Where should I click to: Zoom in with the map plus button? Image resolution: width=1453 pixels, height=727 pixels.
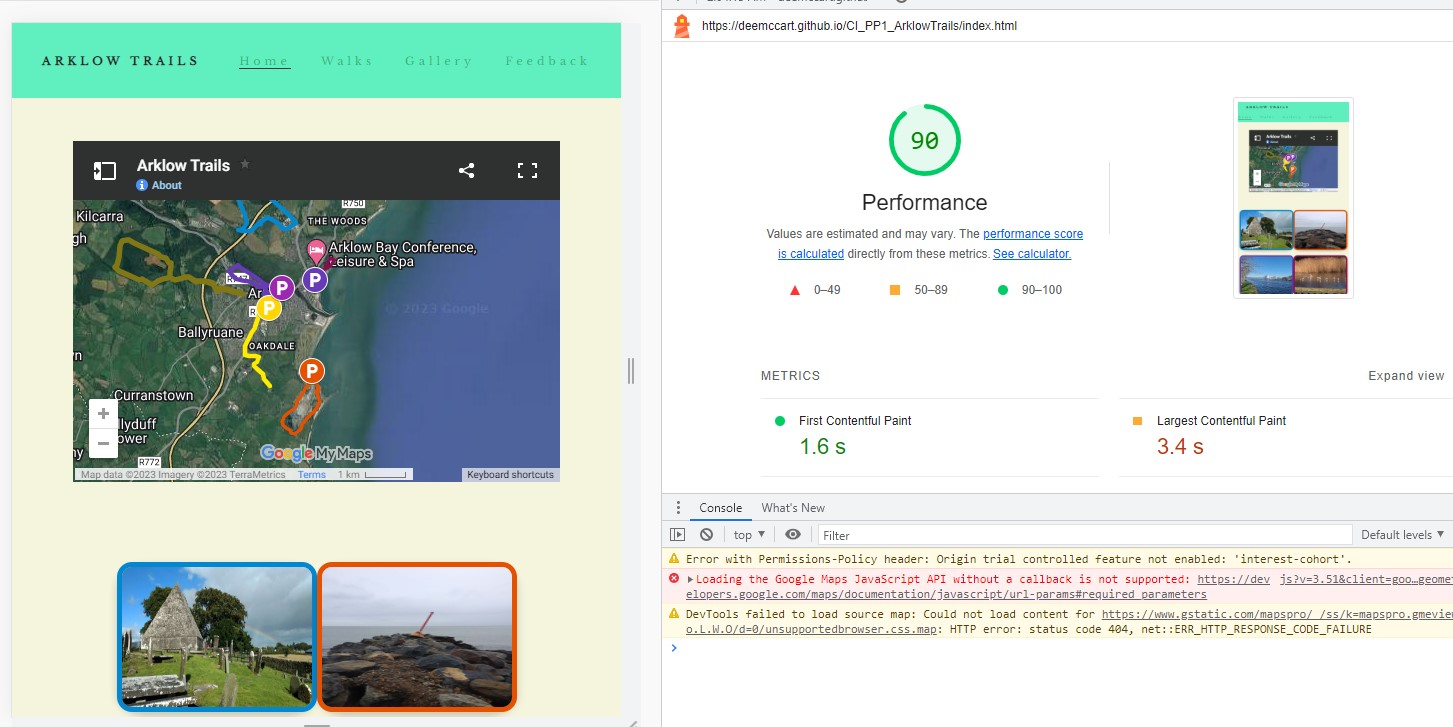pos(103,413)
